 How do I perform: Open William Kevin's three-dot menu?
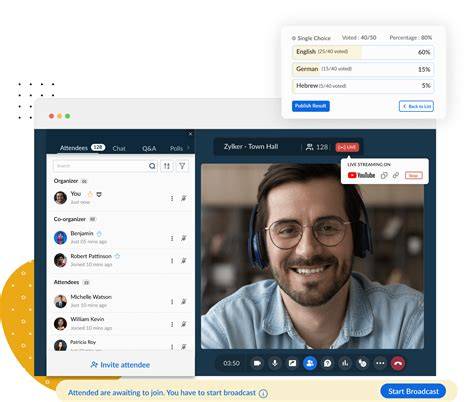coord(172,324)
